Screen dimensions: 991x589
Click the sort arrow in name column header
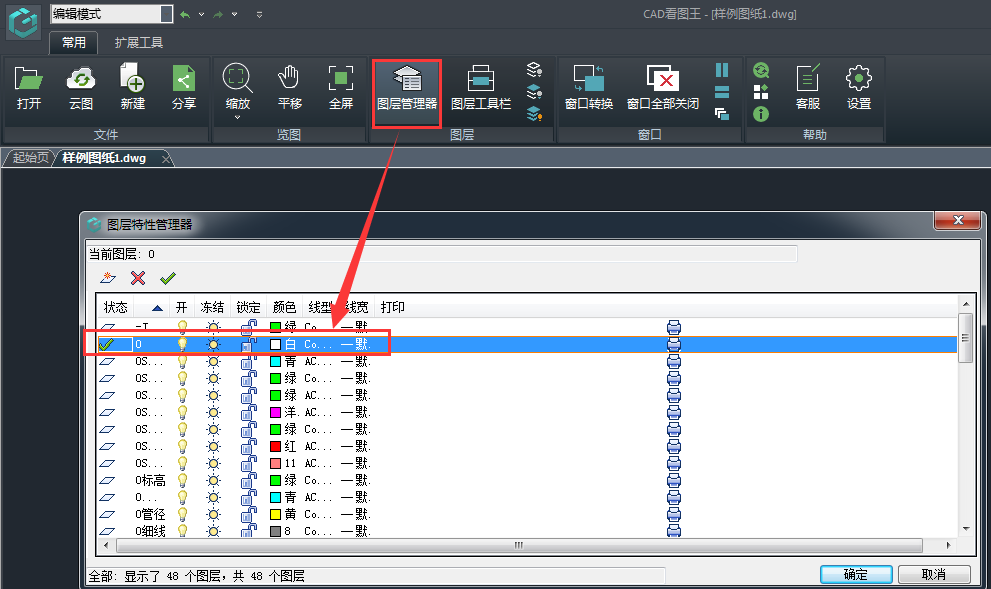157,307
